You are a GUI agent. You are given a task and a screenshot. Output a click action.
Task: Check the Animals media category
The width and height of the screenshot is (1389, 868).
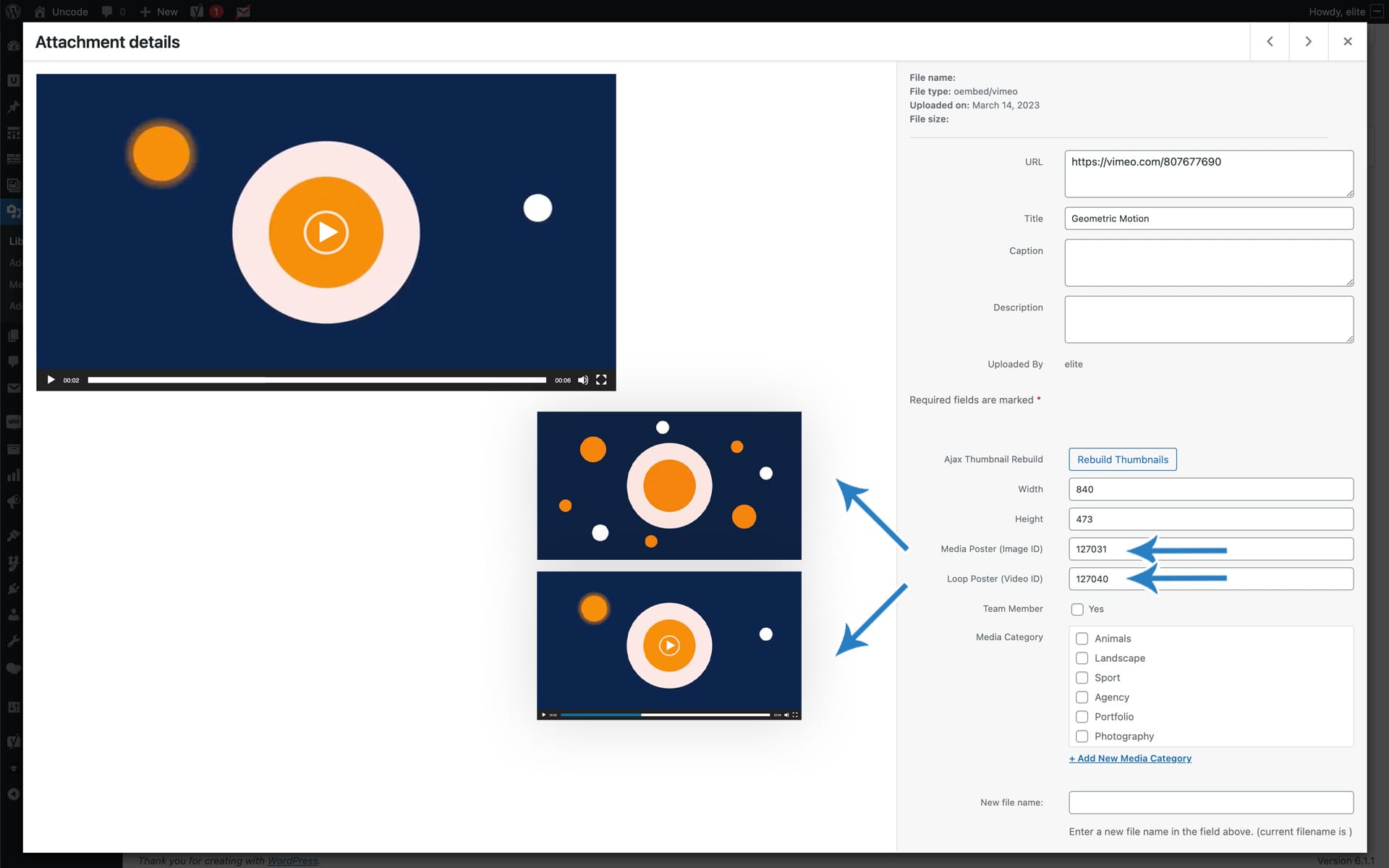pos(1082,639)
